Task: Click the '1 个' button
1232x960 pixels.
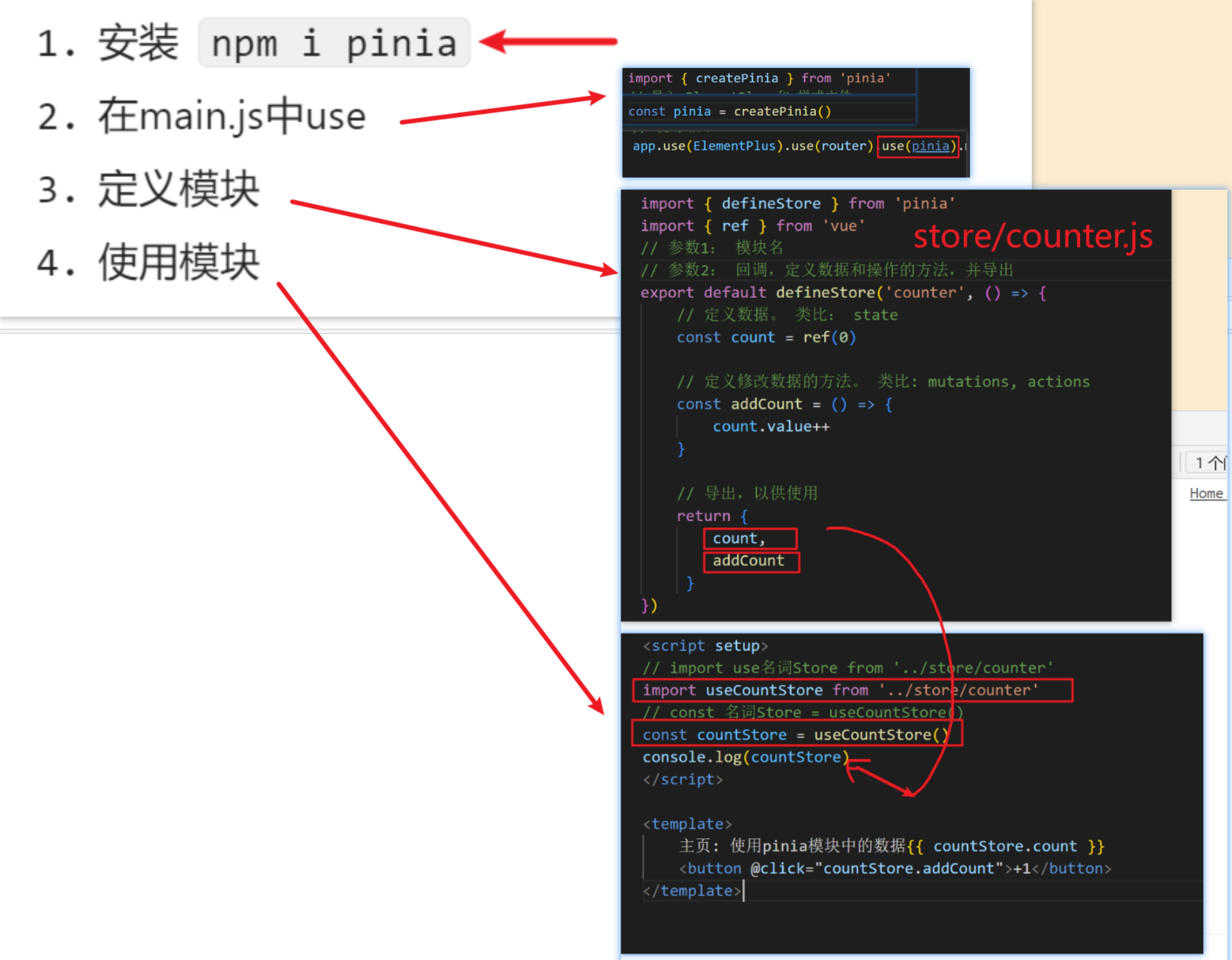Action: [x=1208, y=463]
